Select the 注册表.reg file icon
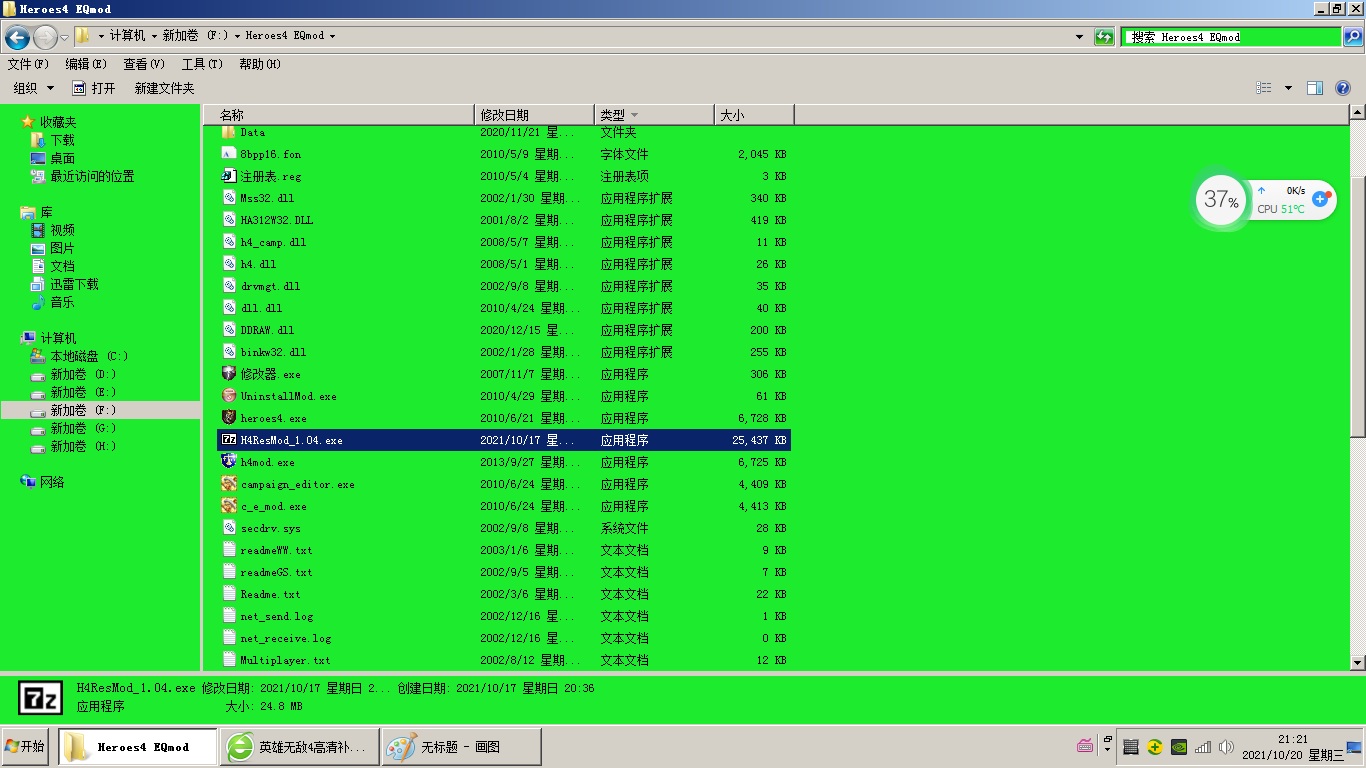Viewport: 1366px width, 768px height. click(229, 176)
